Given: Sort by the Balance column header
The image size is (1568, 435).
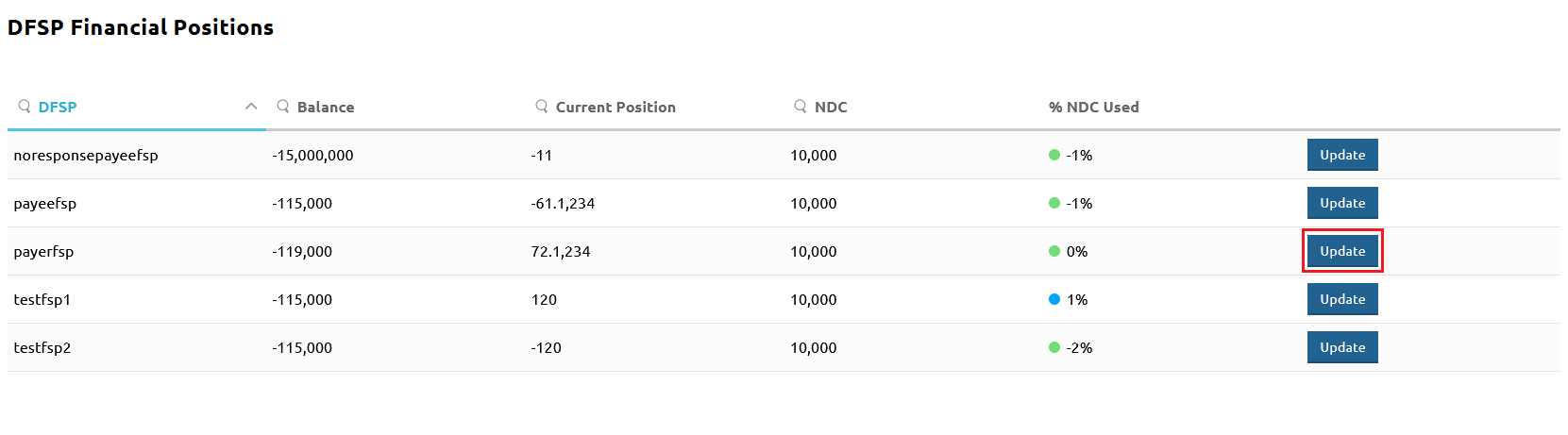Looking at the screenshot, I should pyautogui.click(x=326, y=108).
